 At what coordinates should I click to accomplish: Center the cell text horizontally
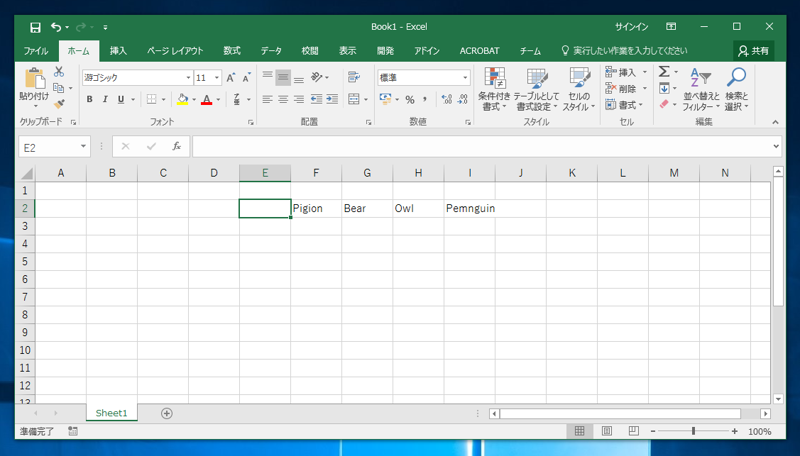click(283, 99)
